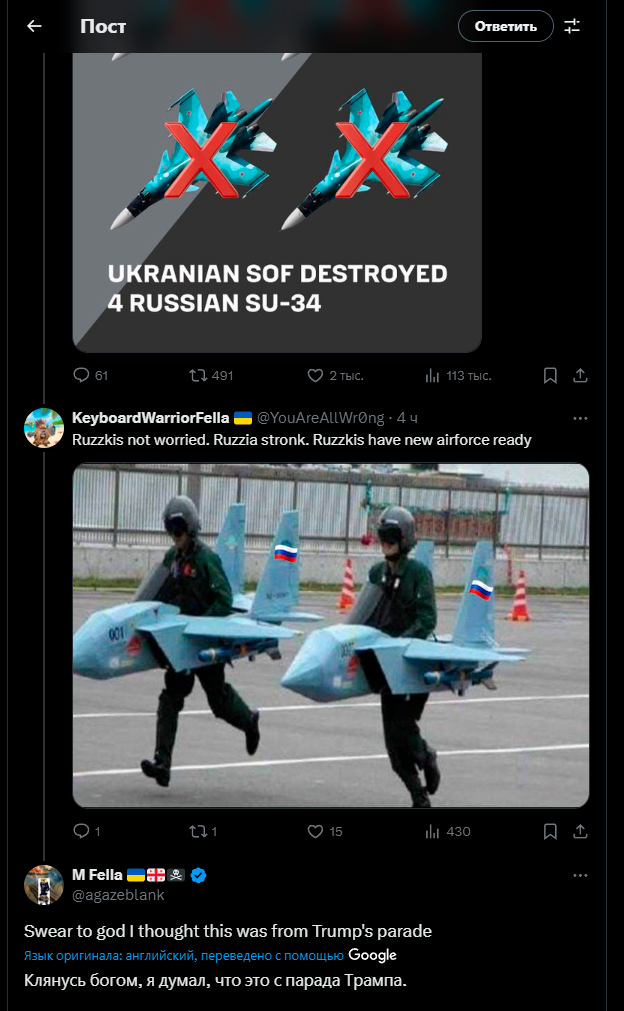View the toy jet costume photo
This screenshot has height=1011, width=624.
coord(331,635)
